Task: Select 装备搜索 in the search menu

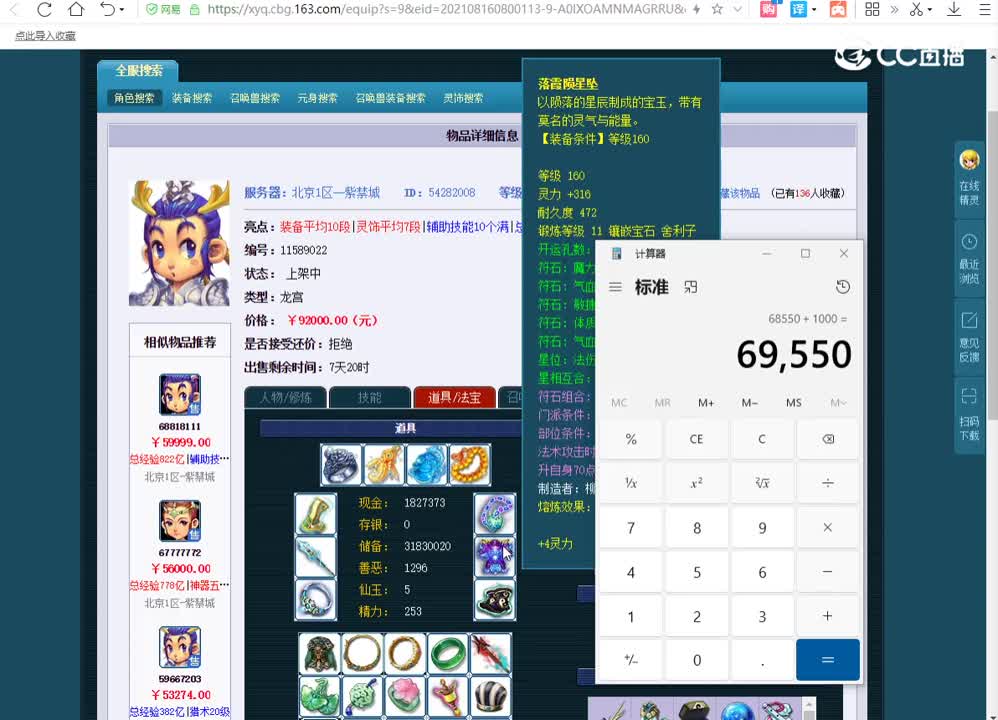Action: pyautogui.click(x=192, y=98)
